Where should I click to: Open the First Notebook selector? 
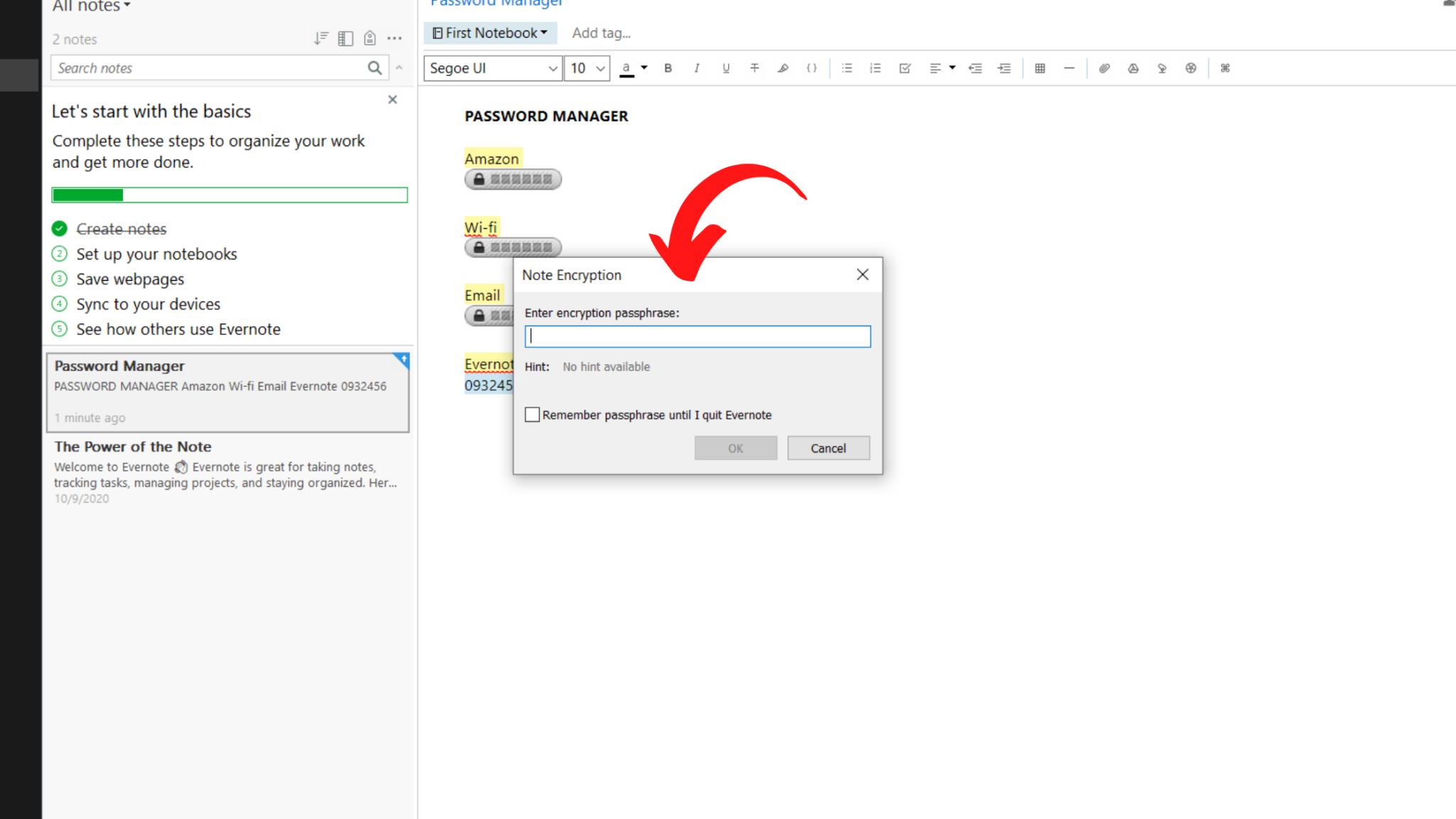pos(490,33)
